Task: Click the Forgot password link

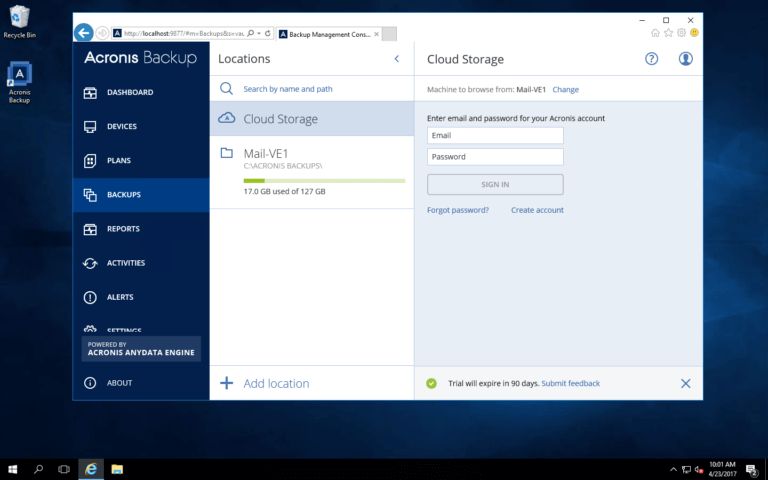Action: tap(458, 210)
